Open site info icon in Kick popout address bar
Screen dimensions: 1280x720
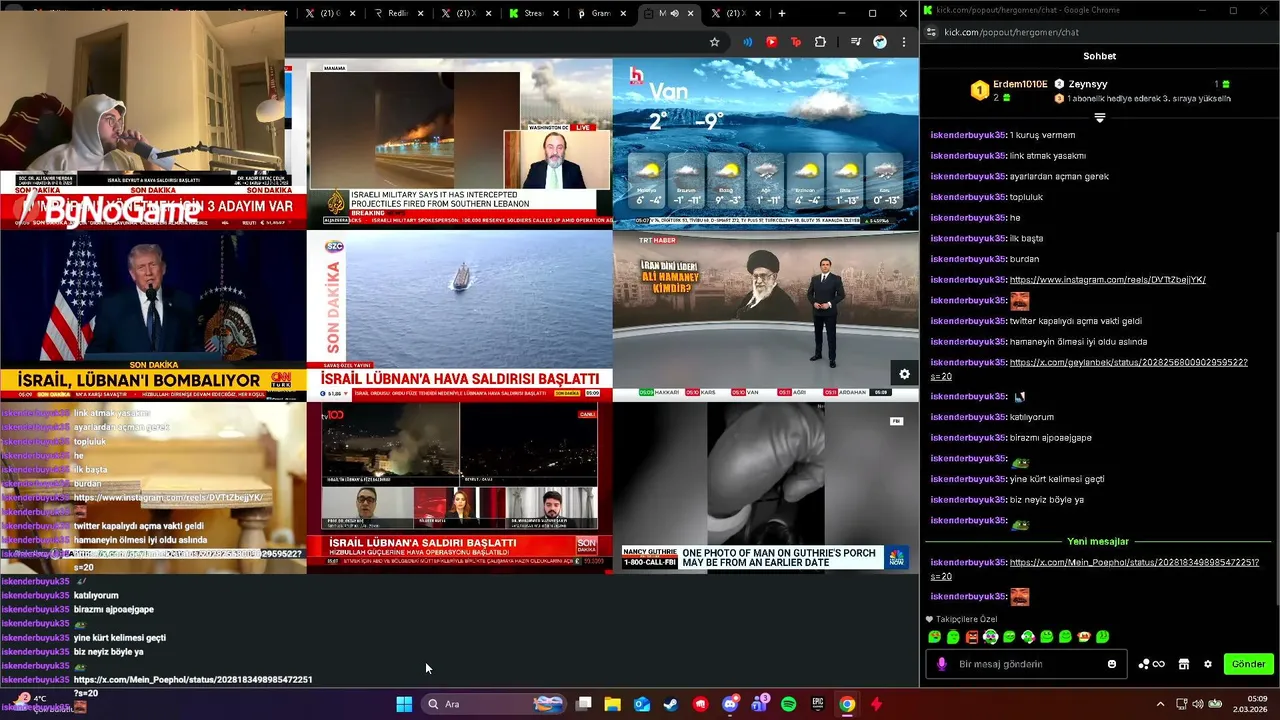tap(932, 32)
